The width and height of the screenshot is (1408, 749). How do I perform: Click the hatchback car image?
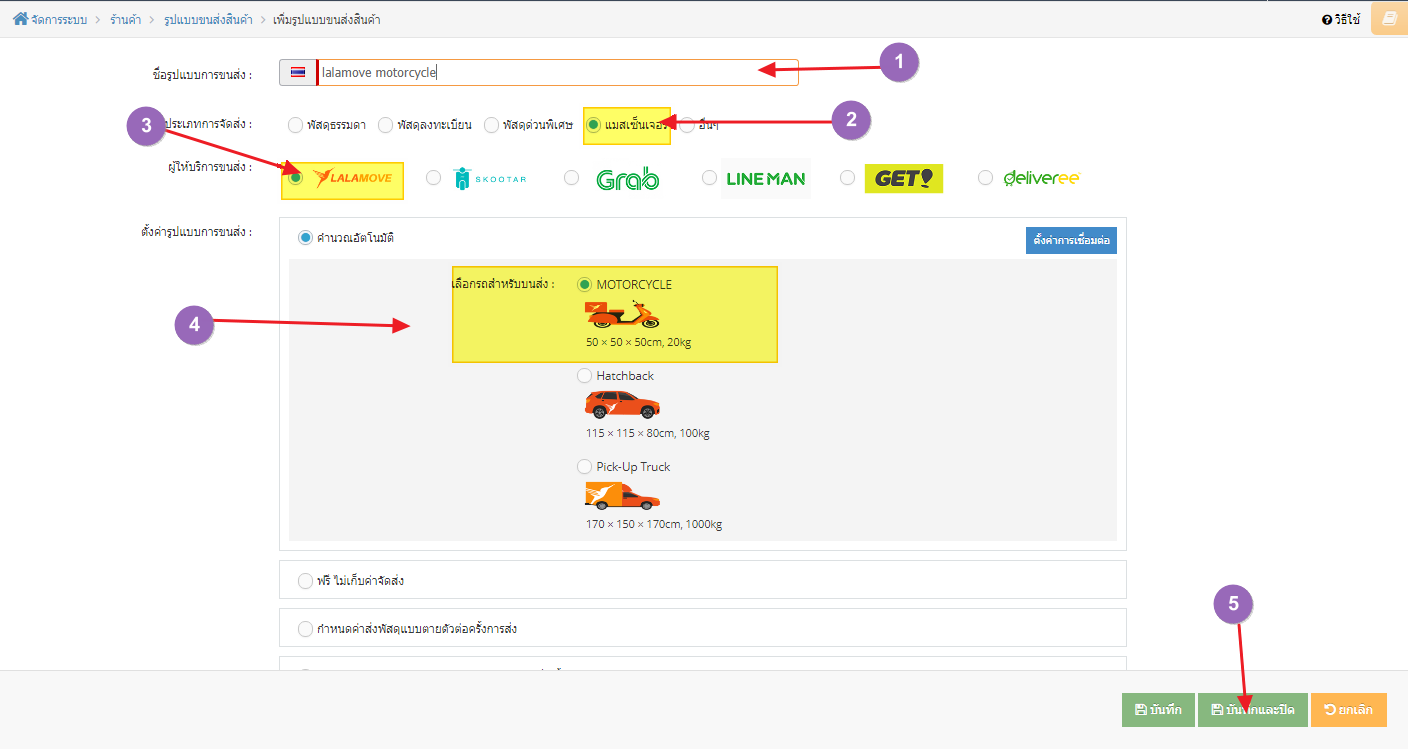tap(622, 405)
